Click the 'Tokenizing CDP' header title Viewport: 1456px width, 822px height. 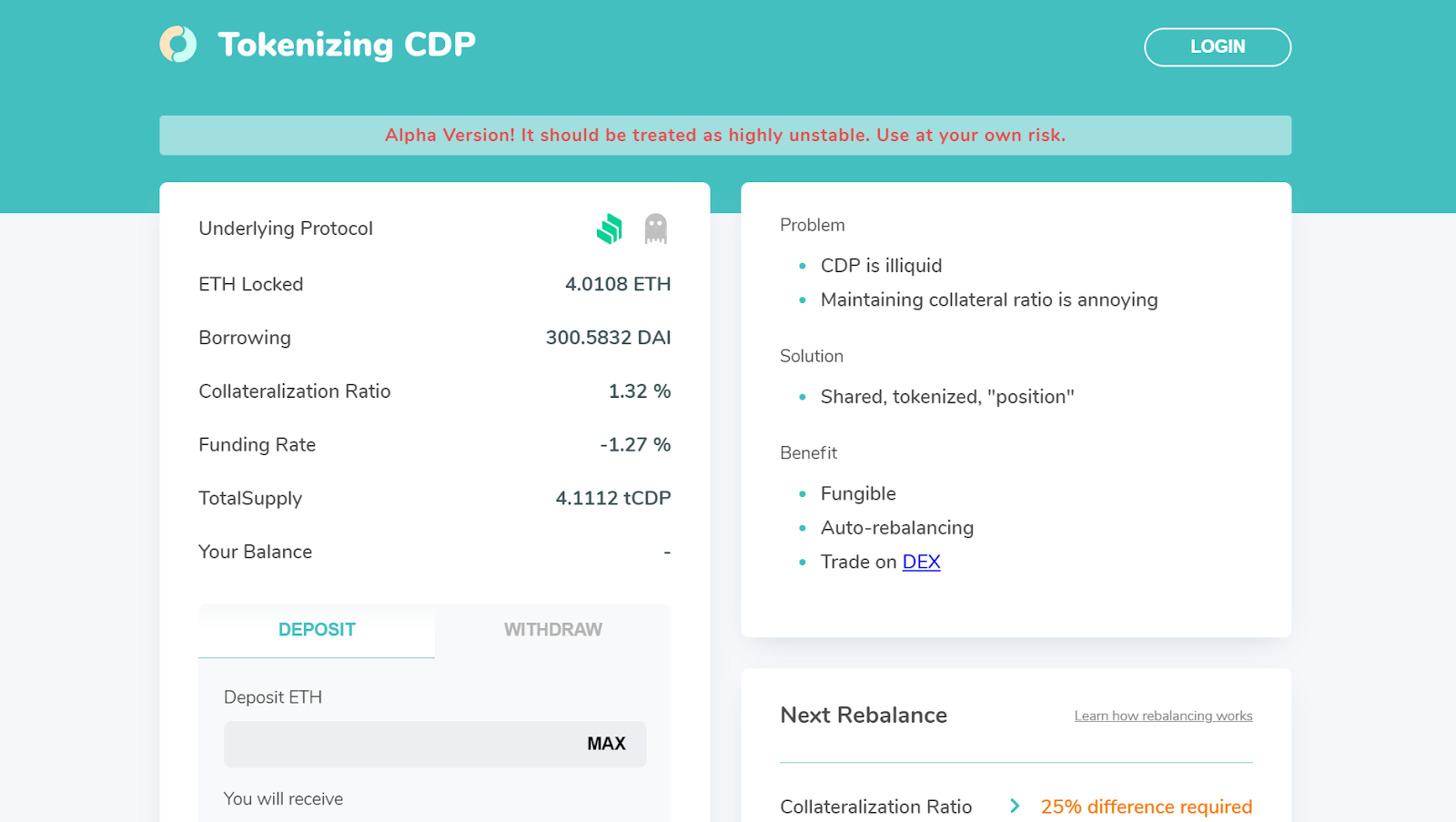point(347,45)
